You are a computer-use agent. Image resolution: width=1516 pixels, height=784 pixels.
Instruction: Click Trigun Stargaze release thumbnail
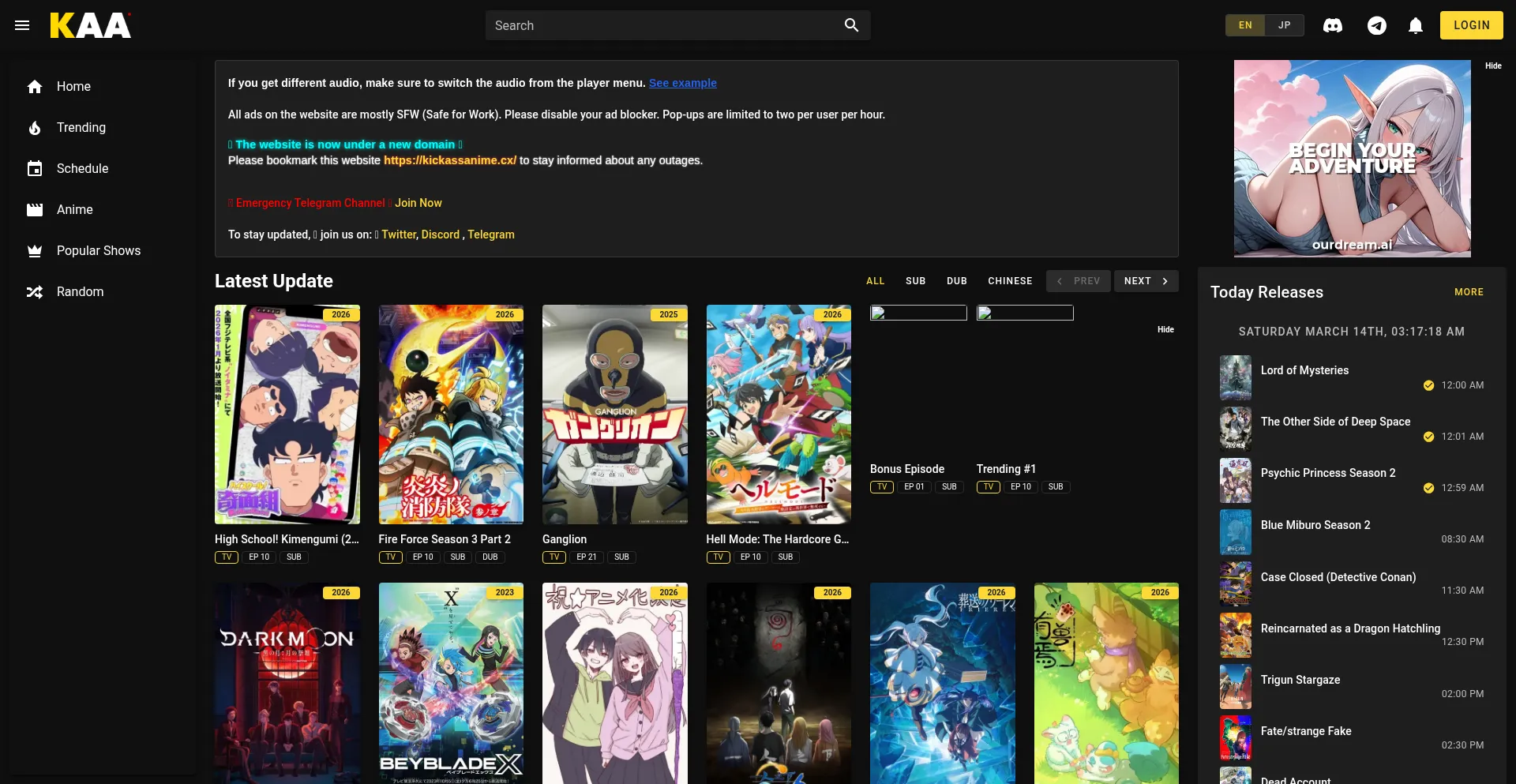[x=1236, y=687]
